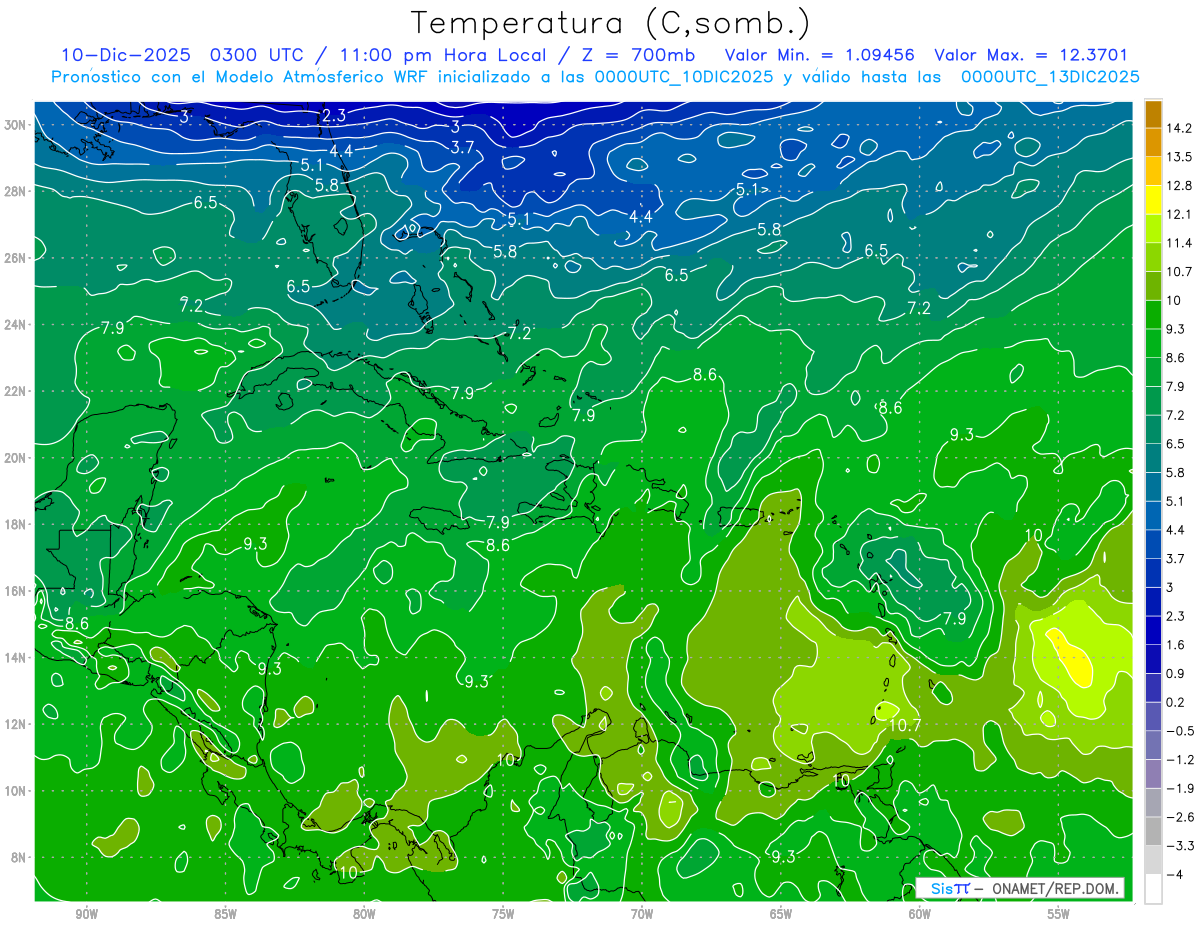Click the -2.6 value on the color scale
Image resolution: width=1200 pixels, height=927 pixels.
(x=1180, y=817)
